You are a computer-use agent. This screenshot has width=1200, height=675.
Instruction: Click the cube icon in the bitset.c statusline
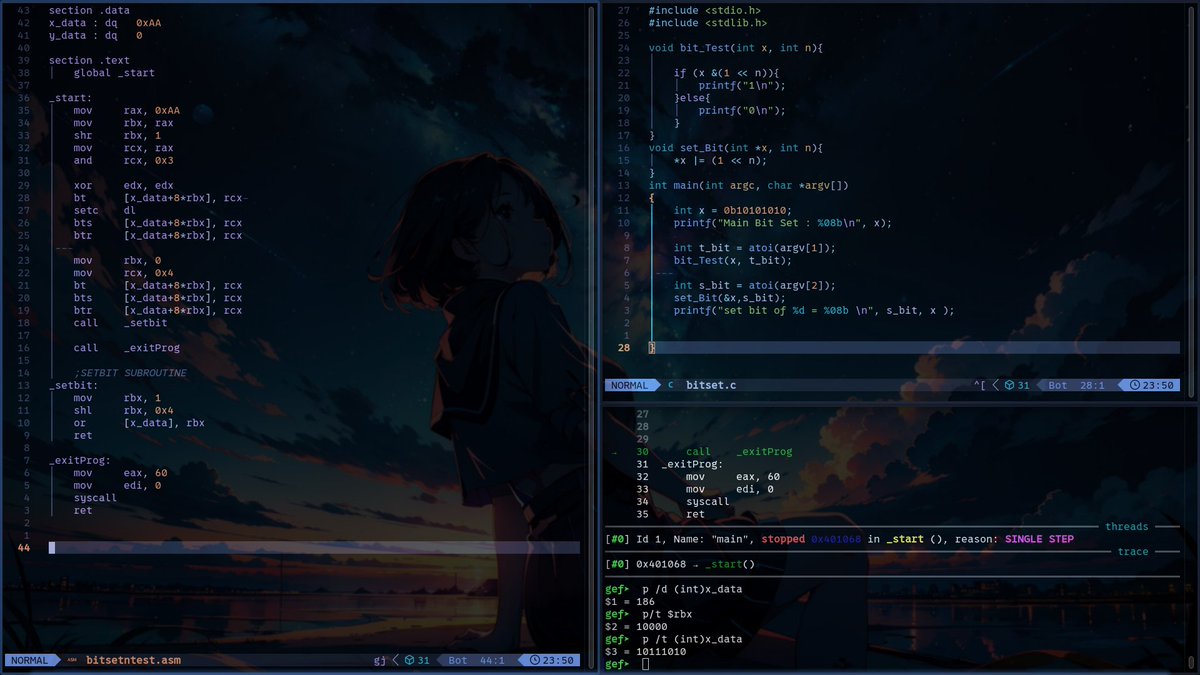pos(1010,385)
